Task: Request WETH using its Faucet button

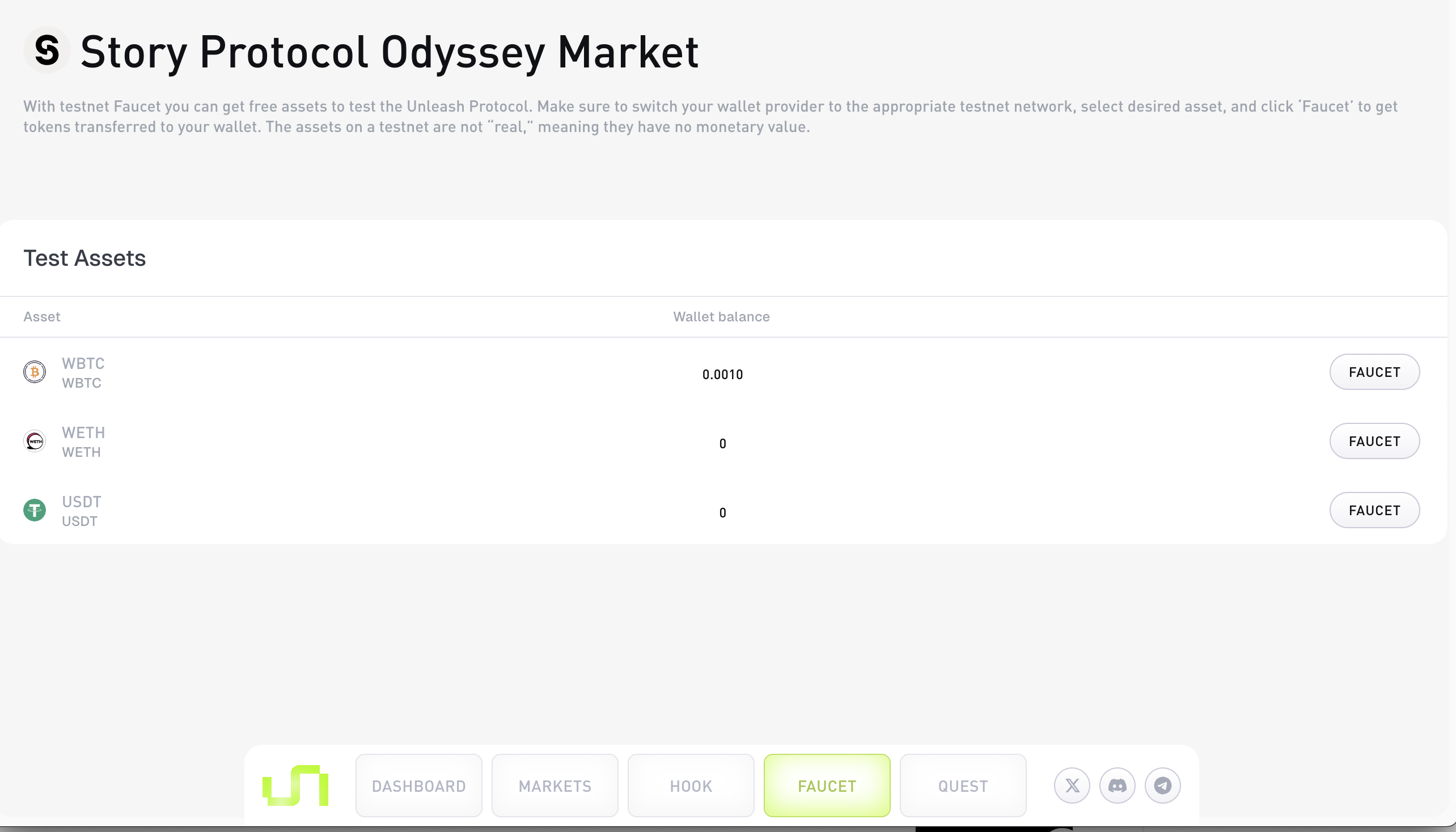Action: 1374,441
